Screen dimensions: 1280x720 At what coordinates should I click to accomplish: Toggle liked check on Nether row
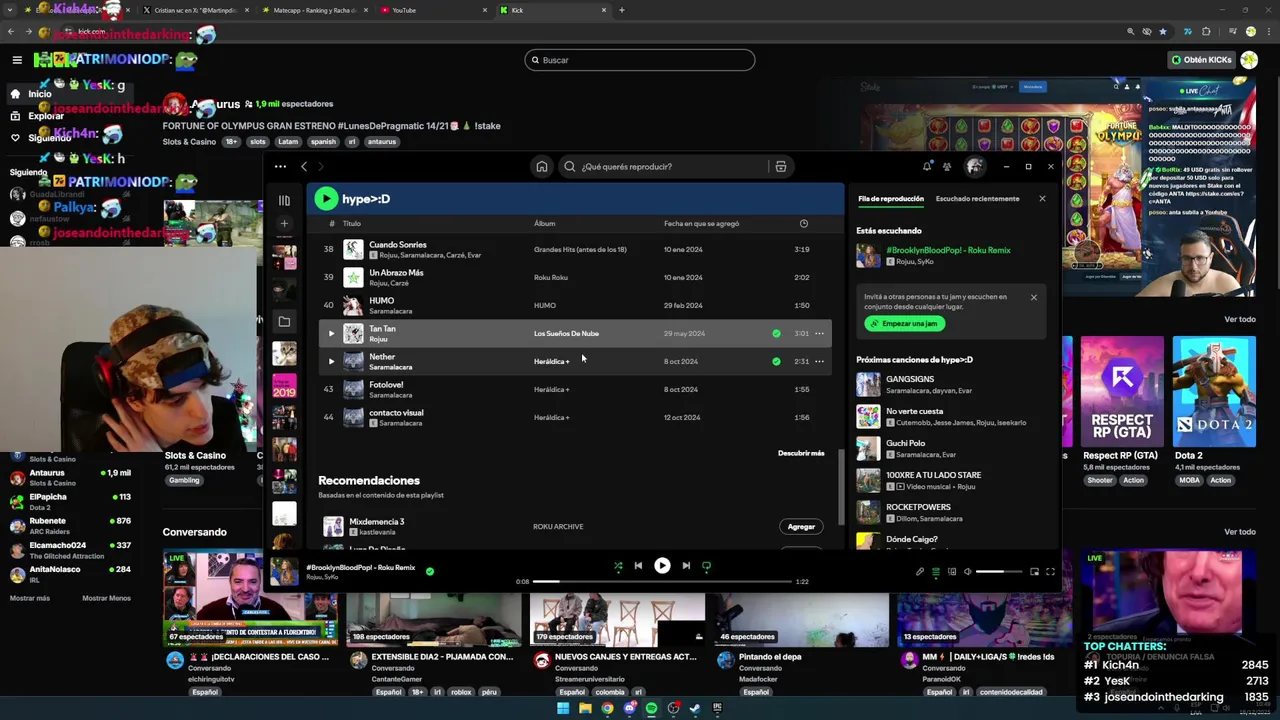coord(776,362)
